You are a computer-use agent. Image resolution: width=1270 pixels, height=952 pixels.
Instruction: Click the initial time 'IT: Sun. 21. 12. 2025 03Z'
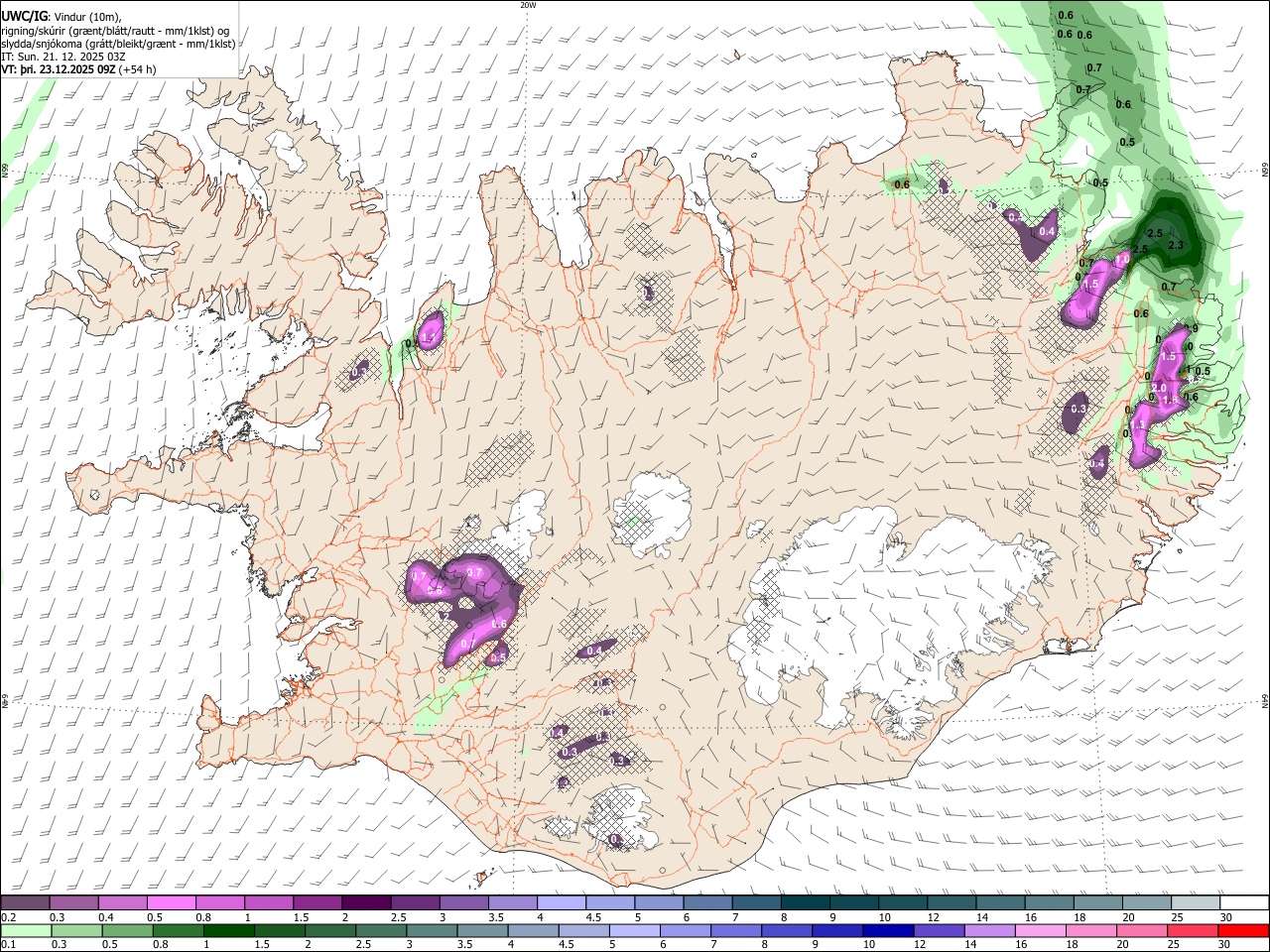pos(63,57)
